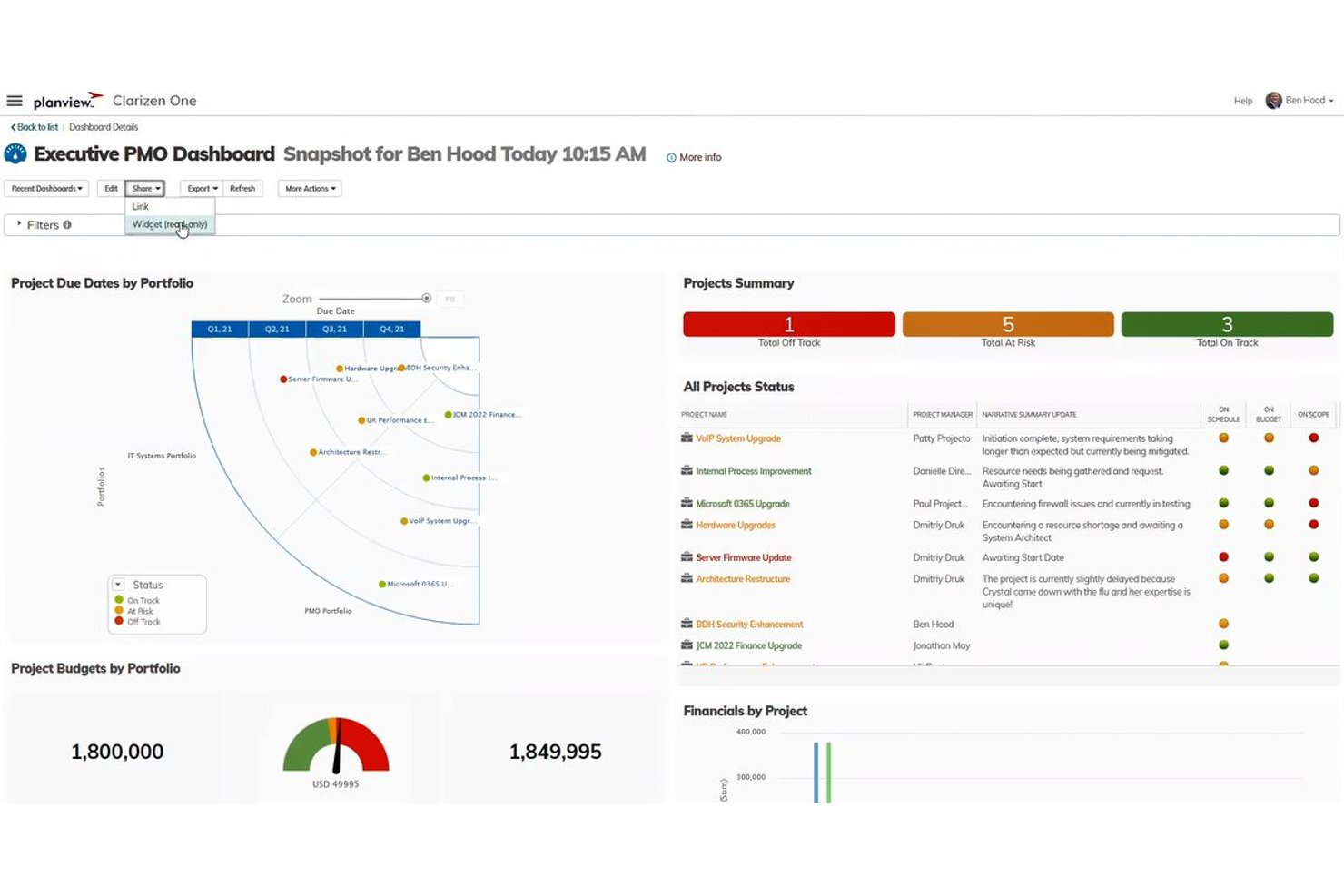Click the VoIP System Upgrade On Schedule indicator
Image resolution: width=1344 pixels, height=896 pixels.
coord(1223,438)
